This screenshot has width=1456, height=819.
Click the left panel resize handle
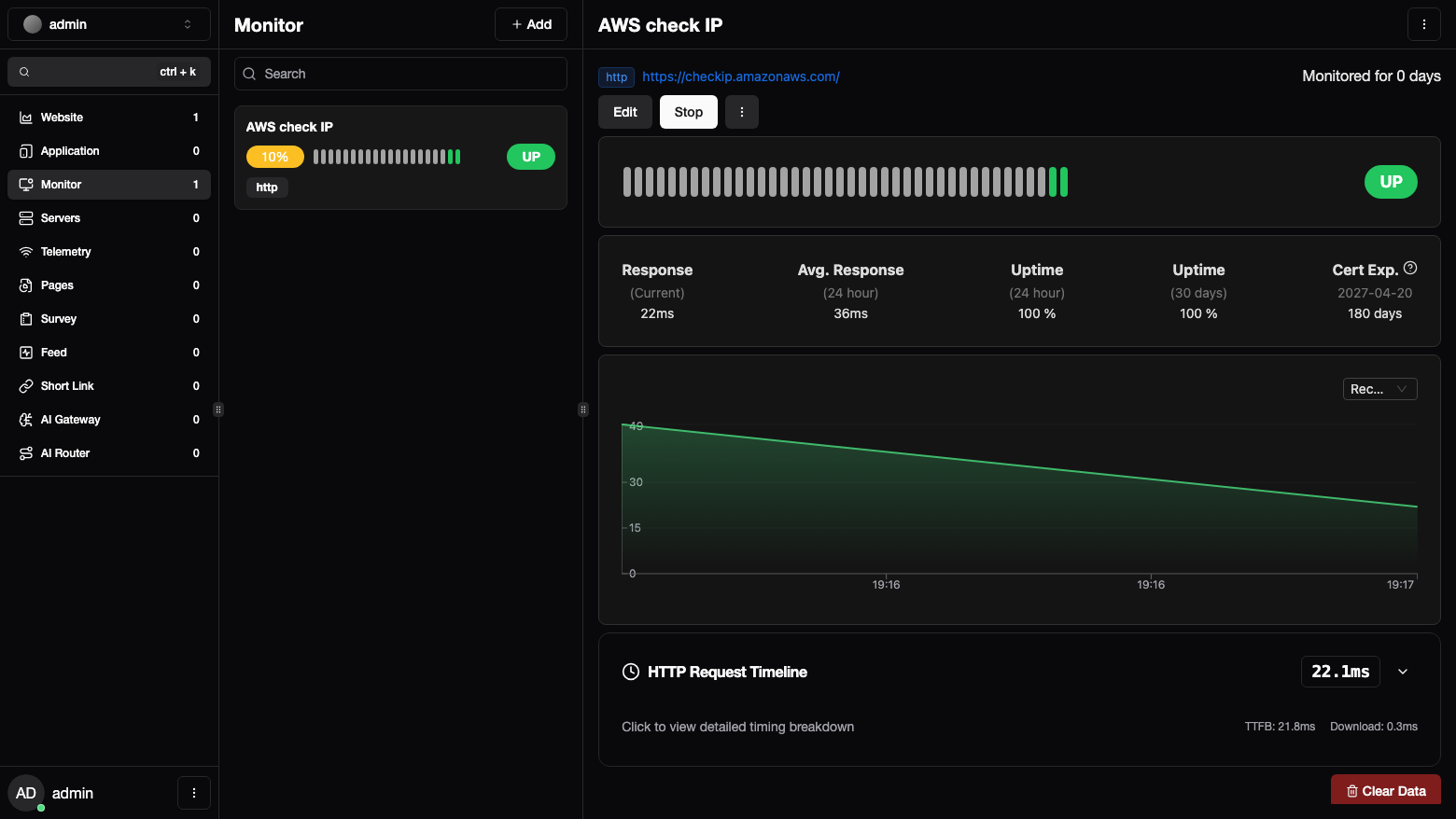(x=218, y=409)
